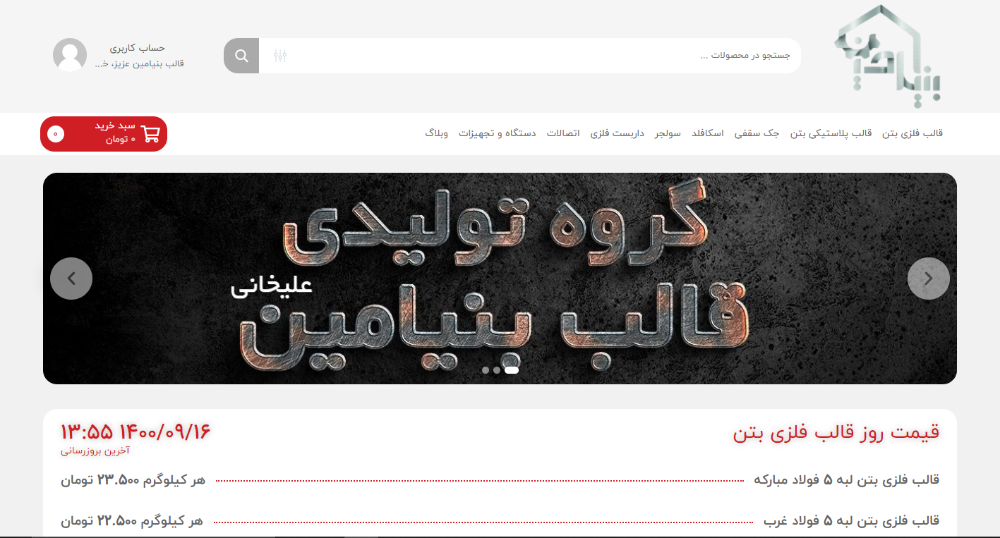Click the shopping cart icon
The height and width of the screenshot is (538, 1000).
click(x=151, y=134)
